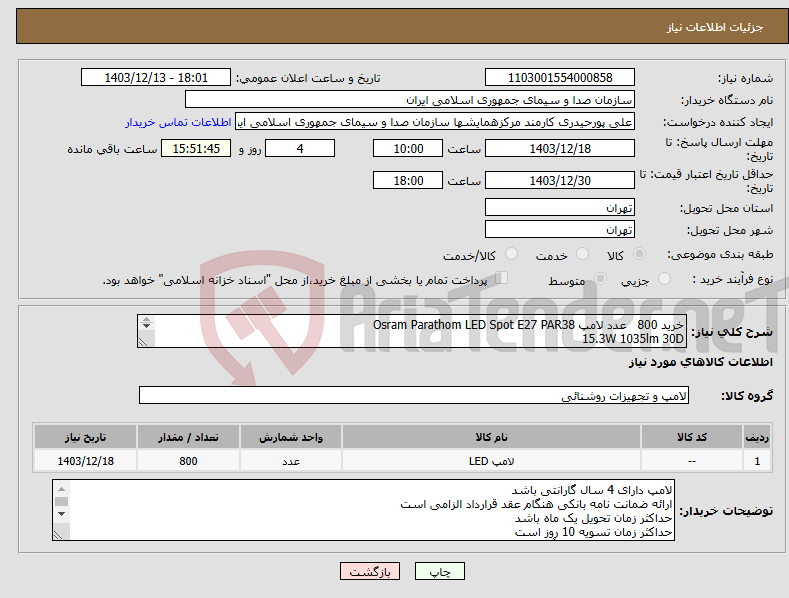Click down arrow of buyer notes scrollbar
Image resolution: width=789 pixels, height=598 pixels.
pos(61,514)
